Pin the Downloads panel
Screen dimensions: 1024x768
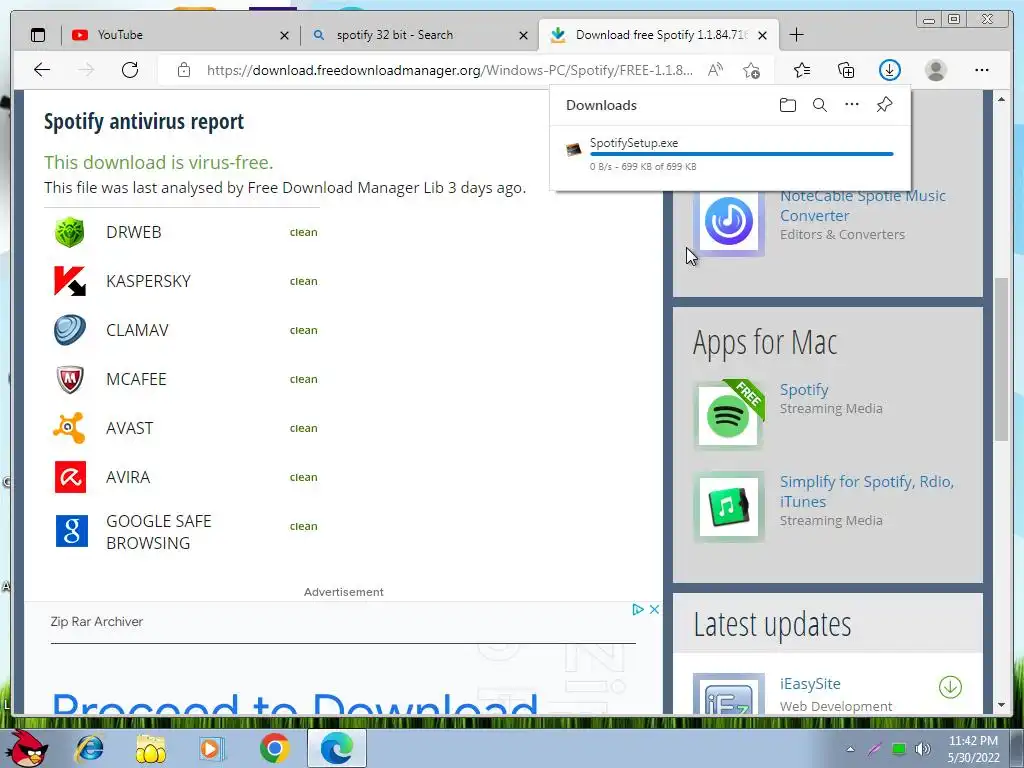point(884,104)
